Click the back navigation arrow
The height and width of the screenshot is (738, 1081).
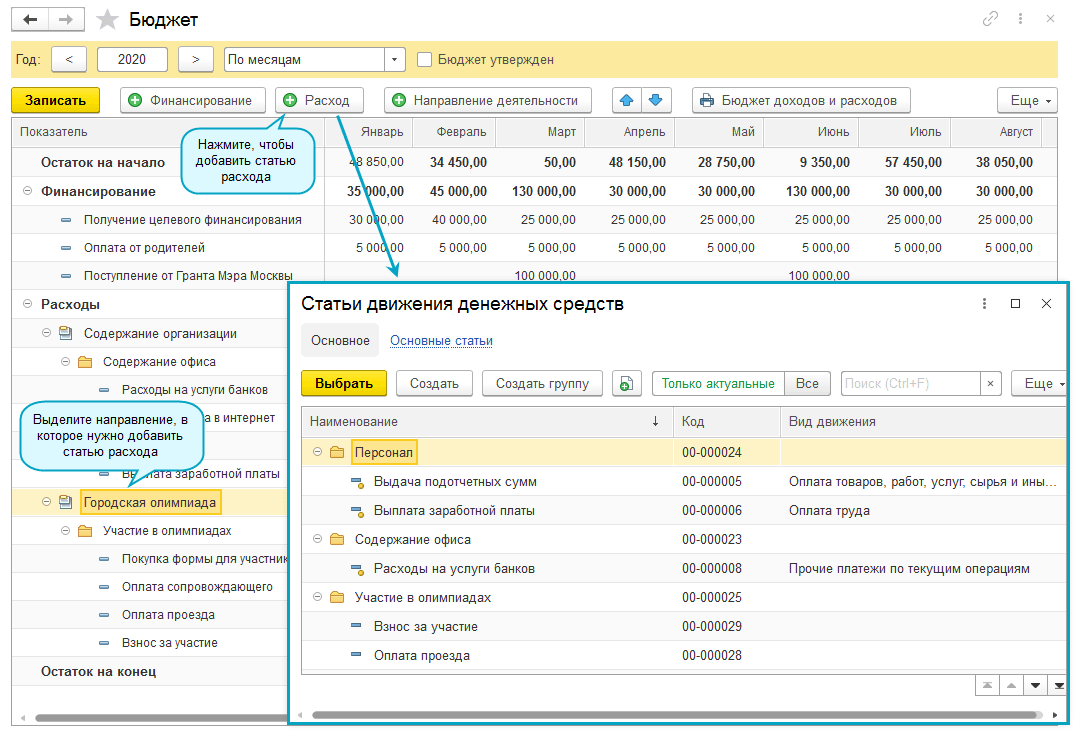tap(30, 20)
